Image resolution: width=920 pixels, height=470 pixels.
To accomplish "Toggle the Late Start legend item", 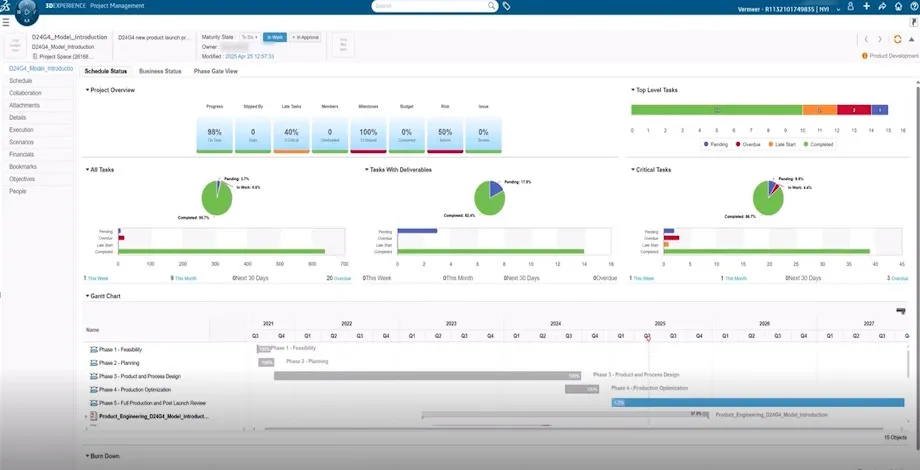I will 782,144.
